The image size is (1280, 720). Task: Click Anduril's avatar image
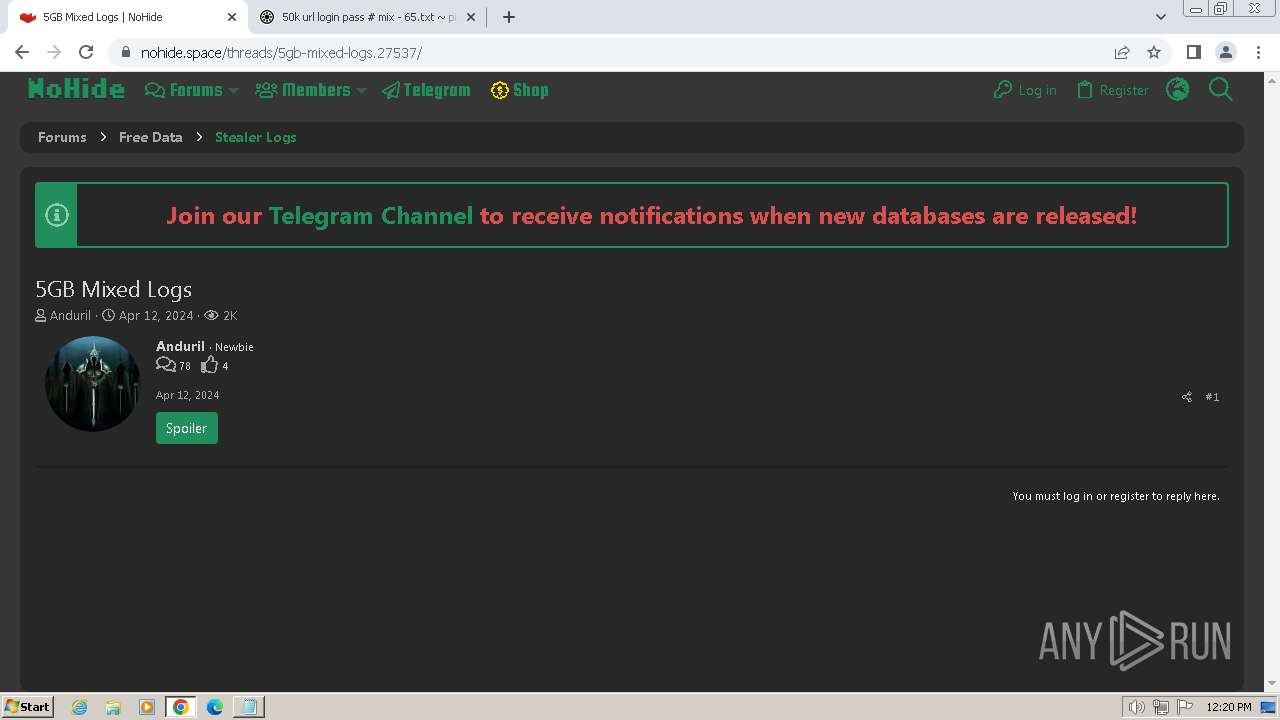coord(93,384)
